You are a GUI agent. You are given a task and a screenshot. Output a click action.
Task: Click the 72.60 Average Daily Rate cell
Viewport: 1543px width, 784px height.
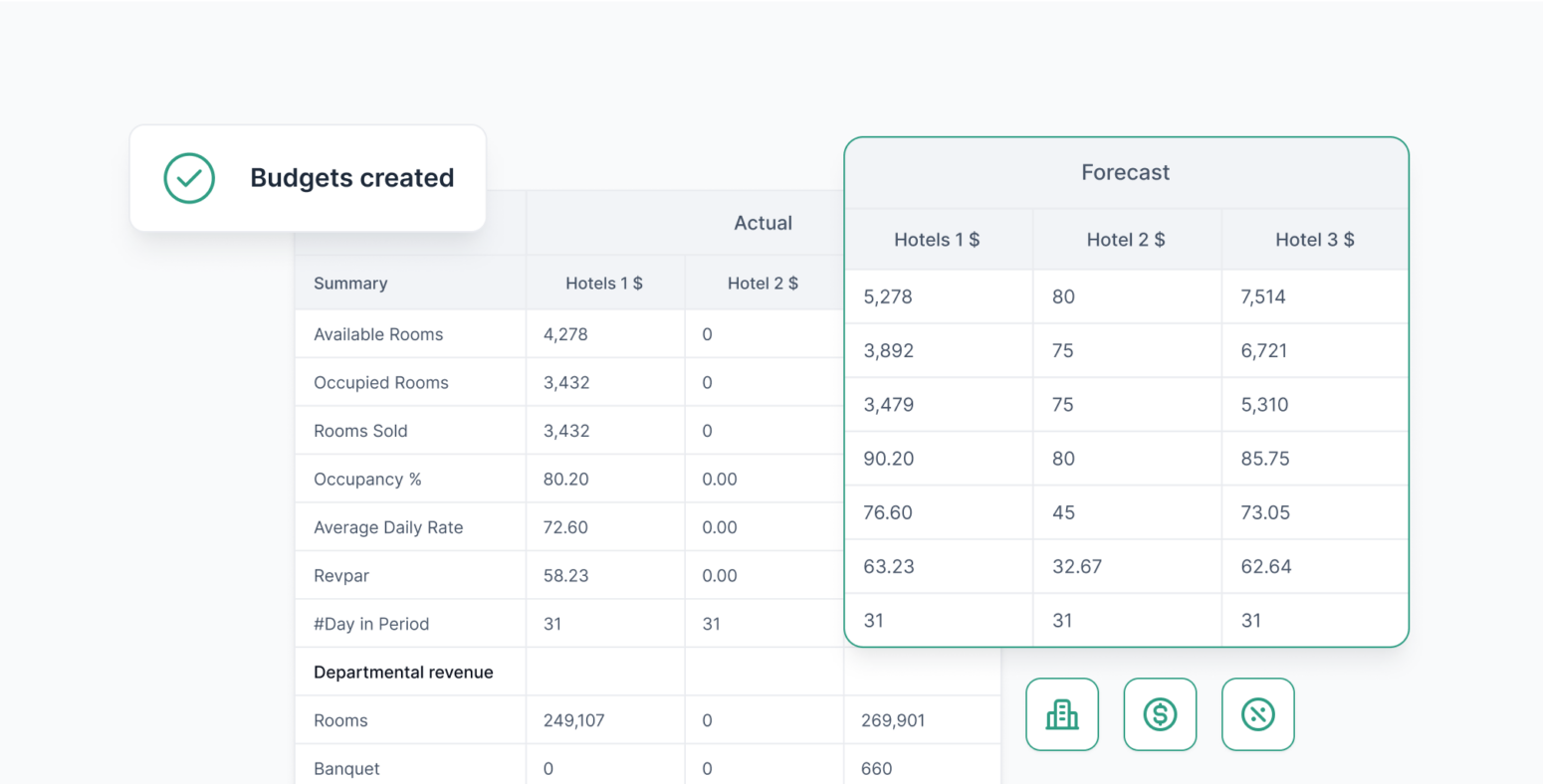[605, 527]
